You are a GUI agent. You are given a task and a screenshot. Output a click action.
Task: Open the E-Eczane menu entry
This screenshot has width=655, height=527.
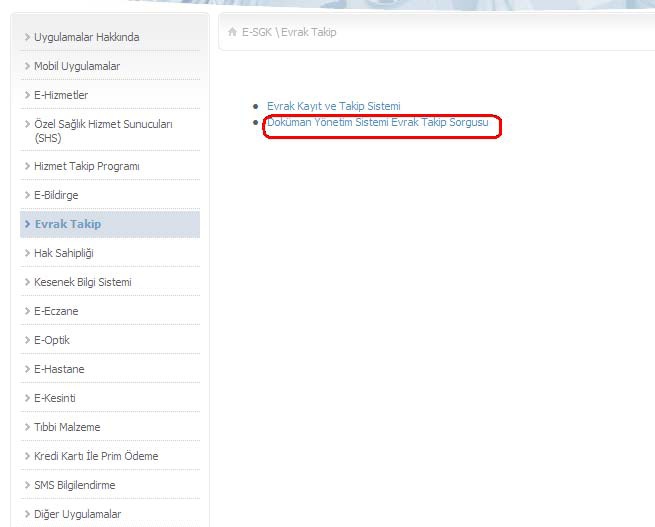pos(56,311)
